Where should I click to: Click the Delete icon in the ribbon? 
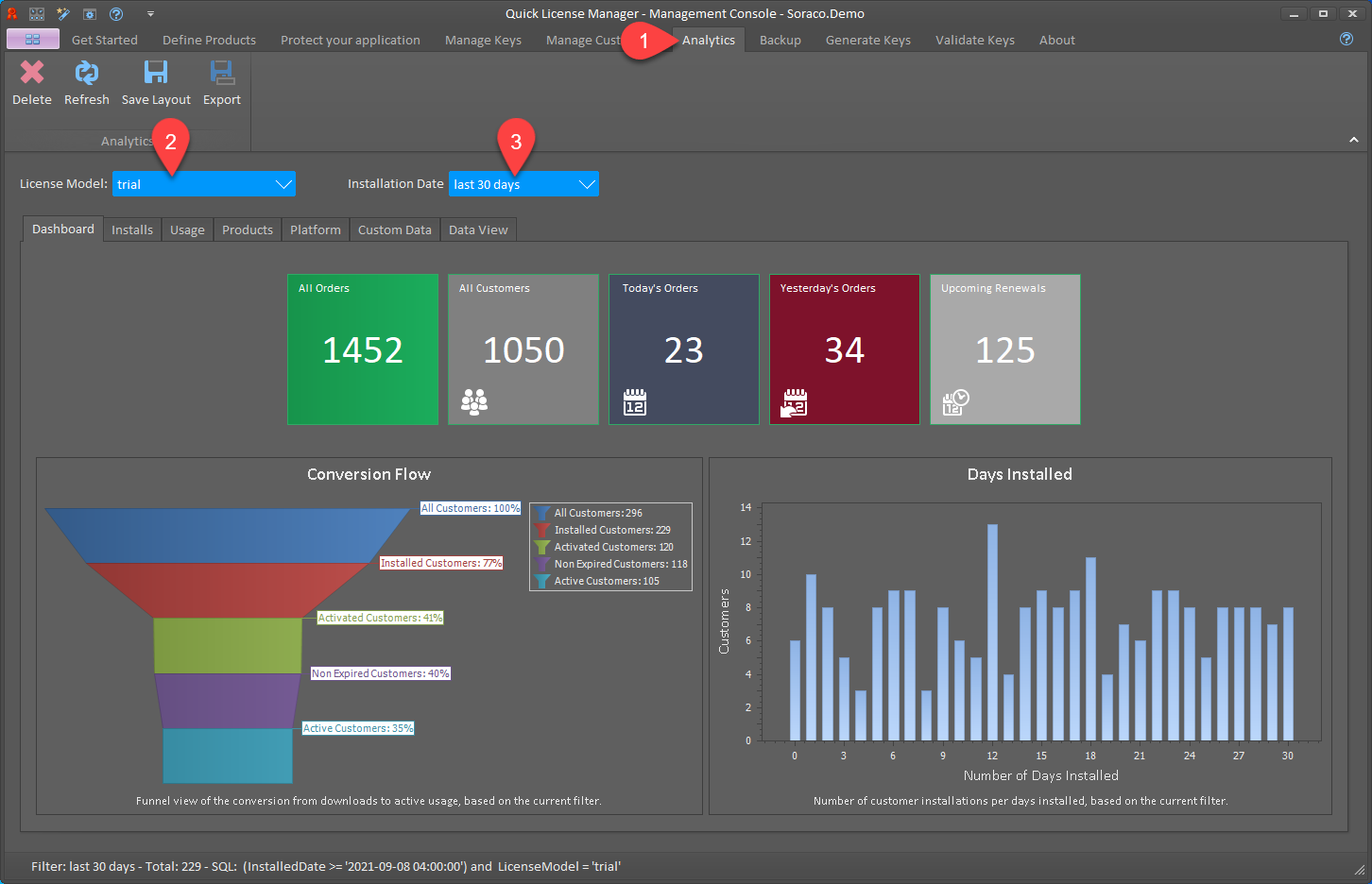point(32,73)
